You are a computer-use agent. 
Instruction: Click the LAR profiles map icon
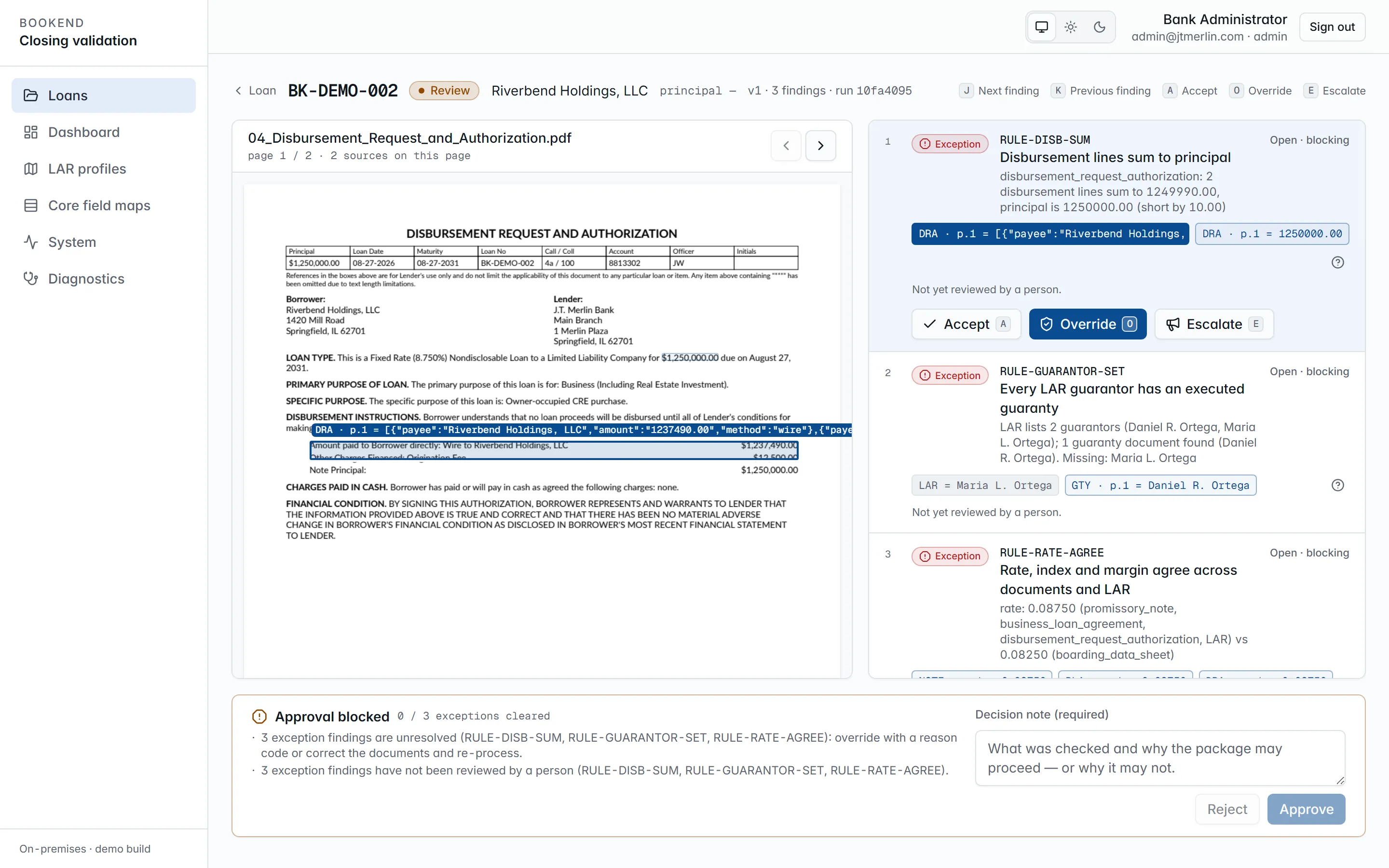tap(30, 169)
